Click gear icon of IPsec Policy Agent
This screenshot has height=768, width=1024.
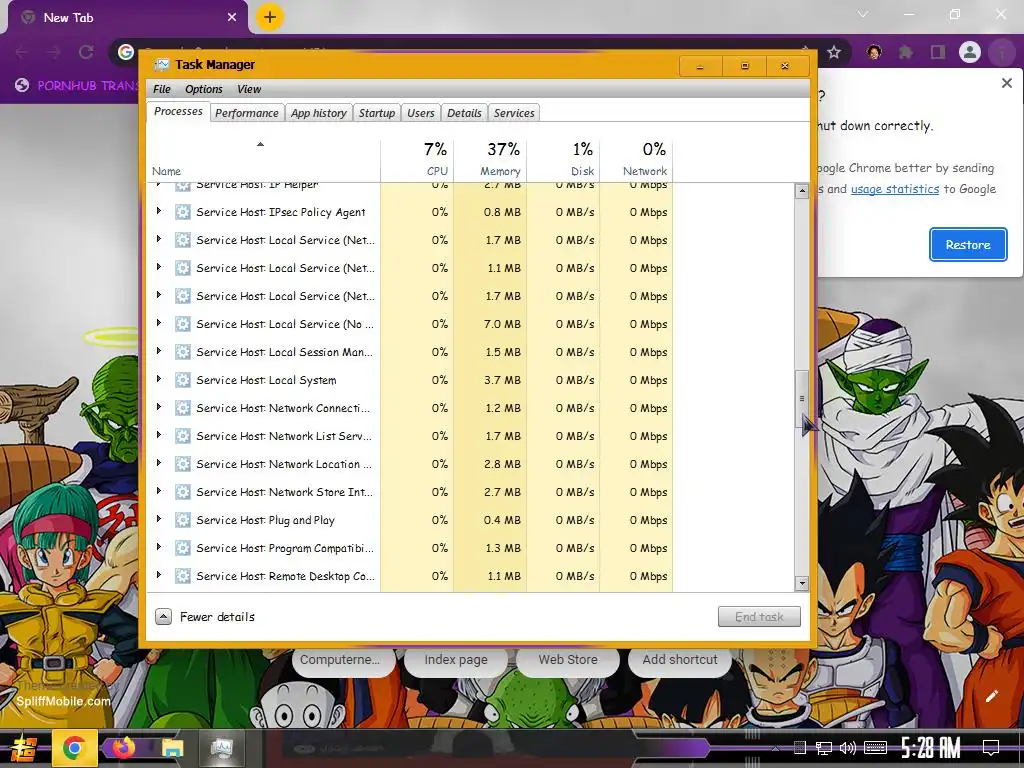click(x=183, y=212)
